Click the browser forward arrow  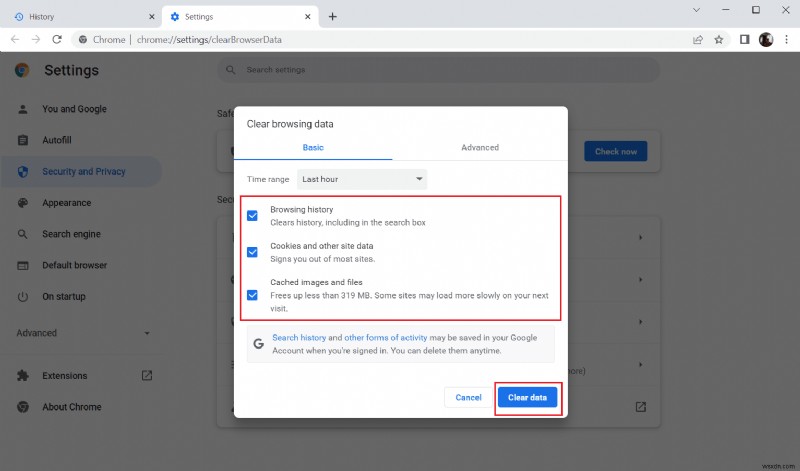(36, 39)
